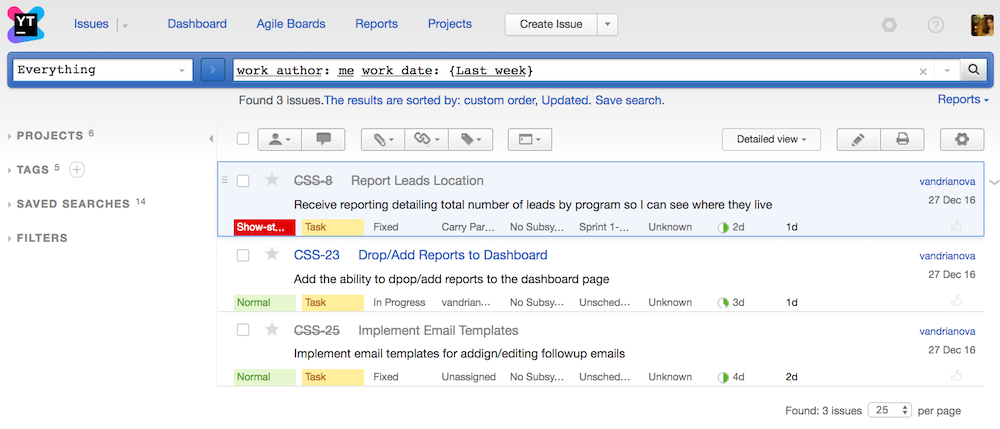This screenshot has width=1000, height=429.
Task: Open the Reports dropdown under search
Action: pos(963,99)
